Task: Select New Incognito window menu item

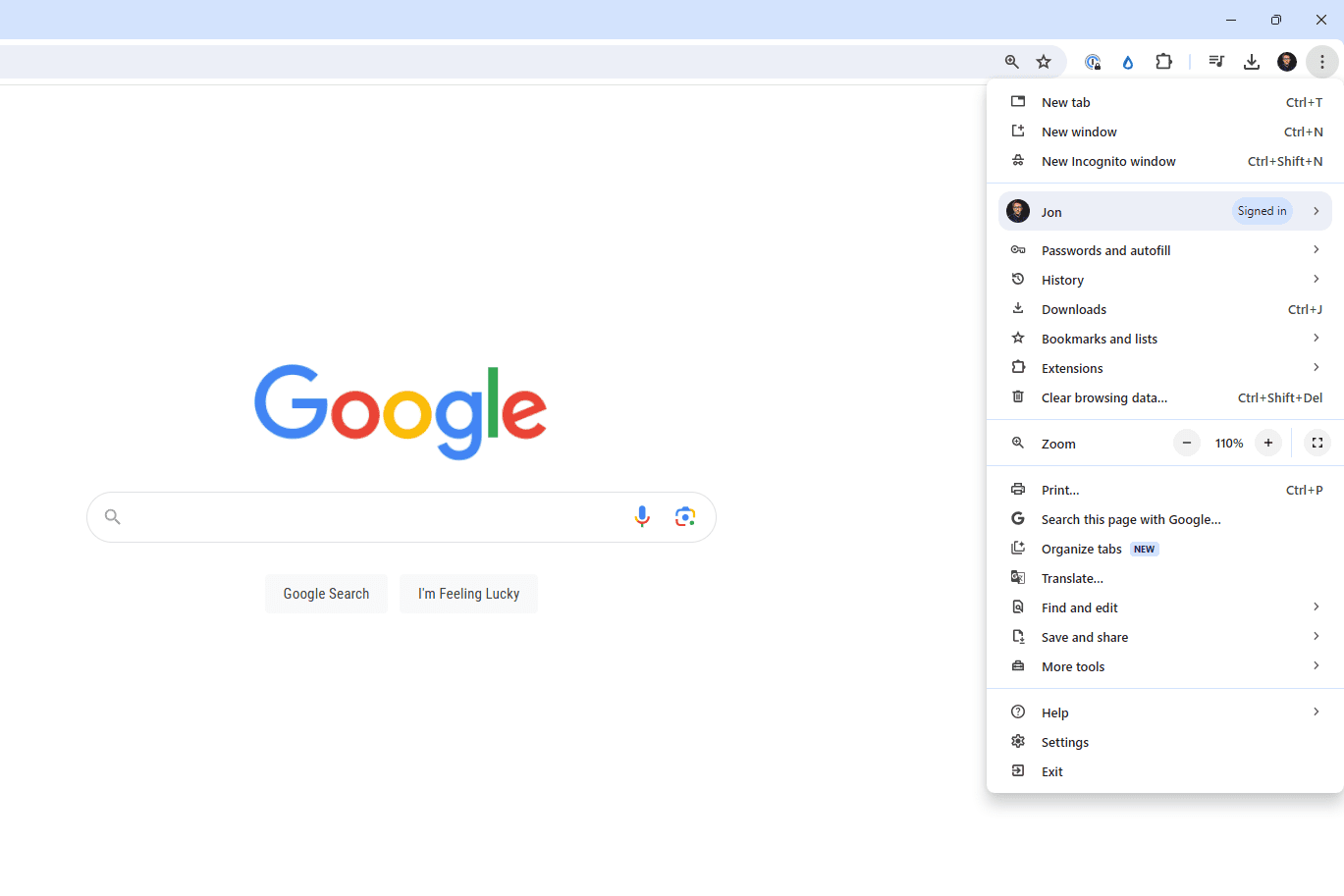Action: pos(1108,162)
